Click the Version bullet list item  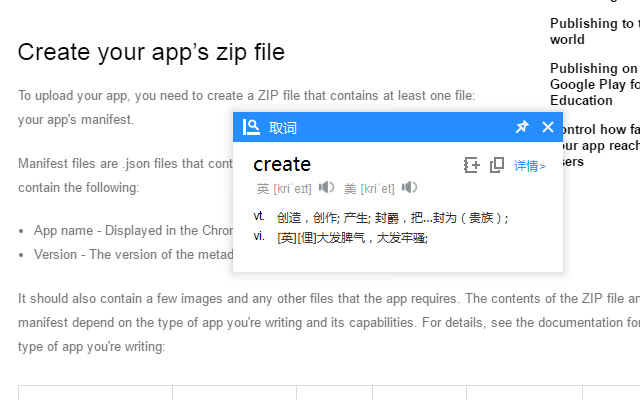point(132,254)
